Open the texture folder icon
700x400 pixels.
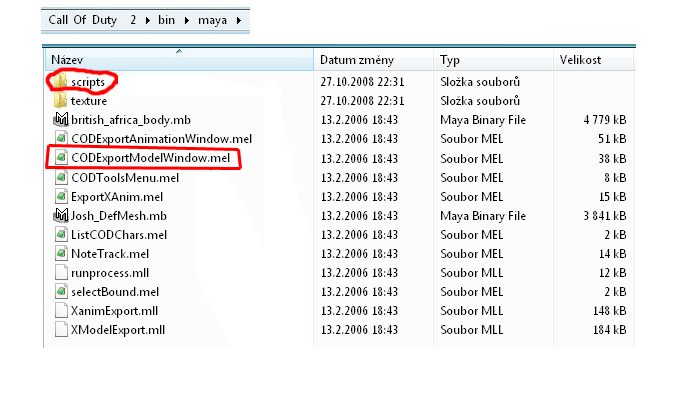(60, 101)
